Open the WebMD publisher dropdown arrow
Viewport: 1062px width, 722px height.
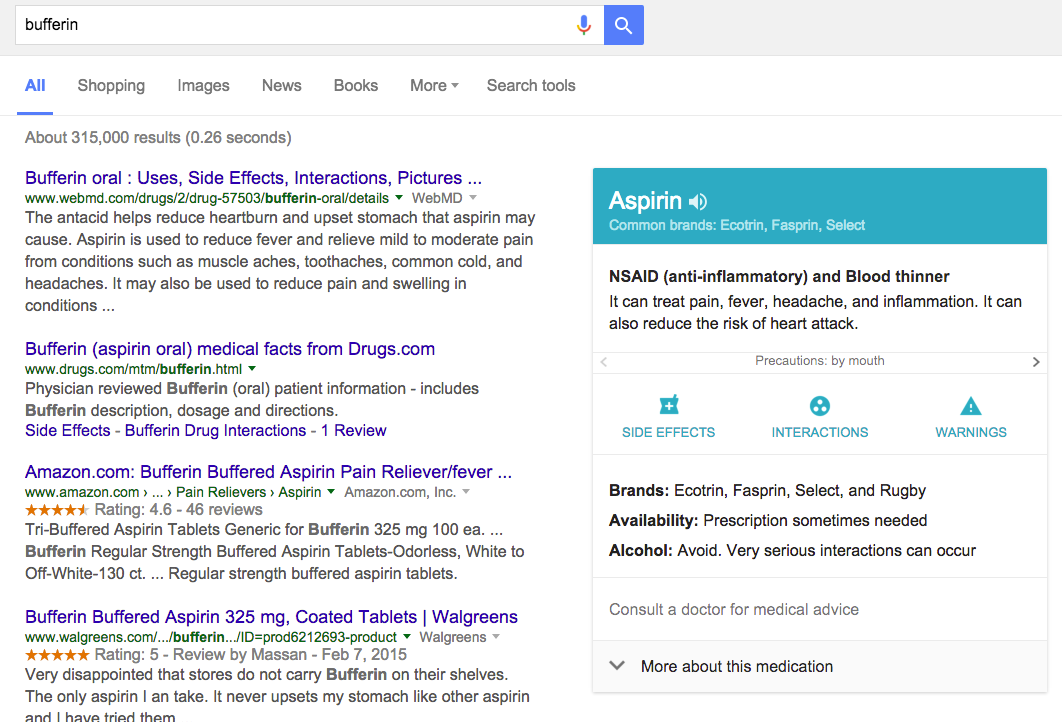pos(473,198)
